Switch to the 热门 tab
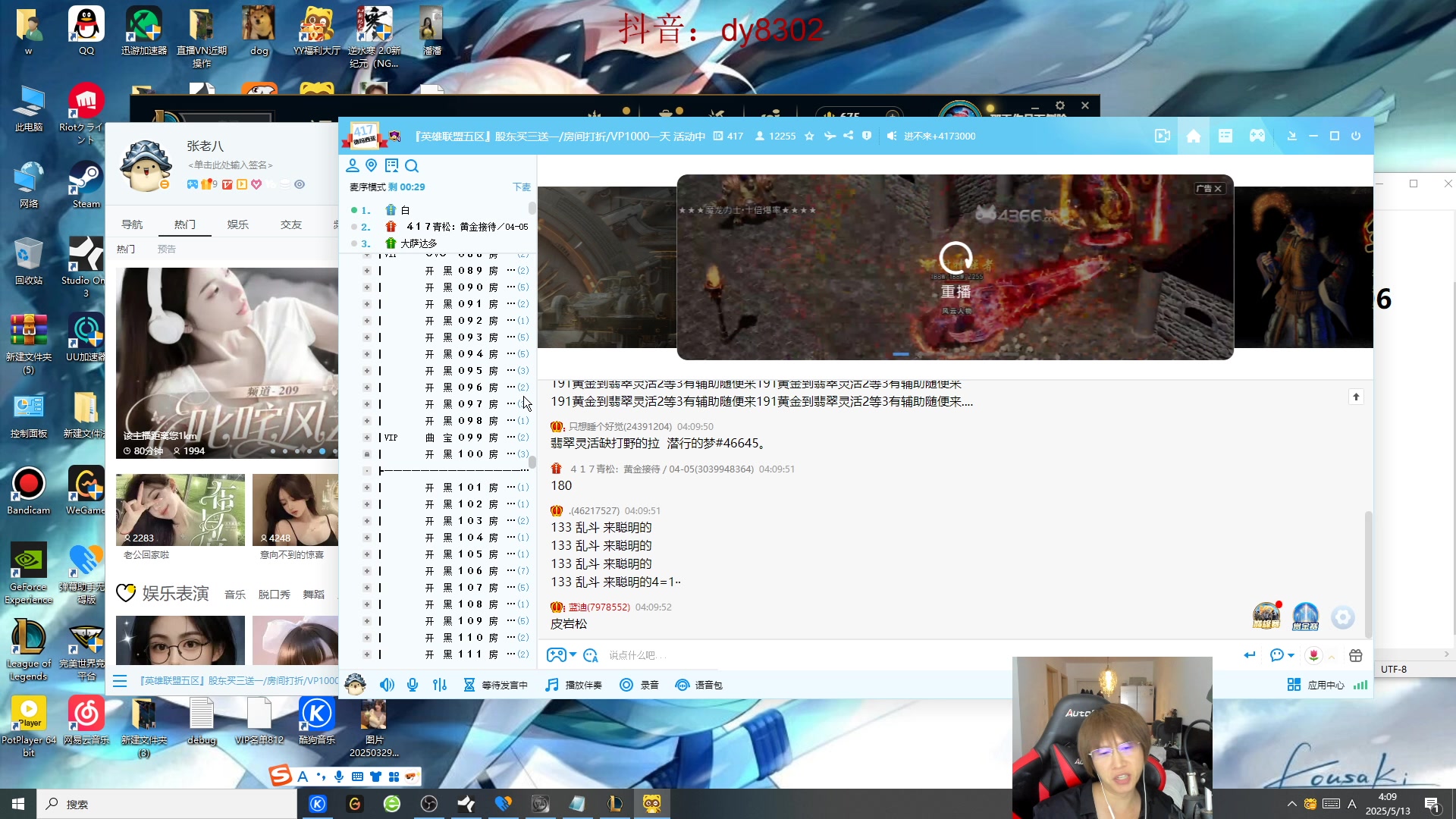The height and width of the screenshot is (819, 1456). coord(185,224)
